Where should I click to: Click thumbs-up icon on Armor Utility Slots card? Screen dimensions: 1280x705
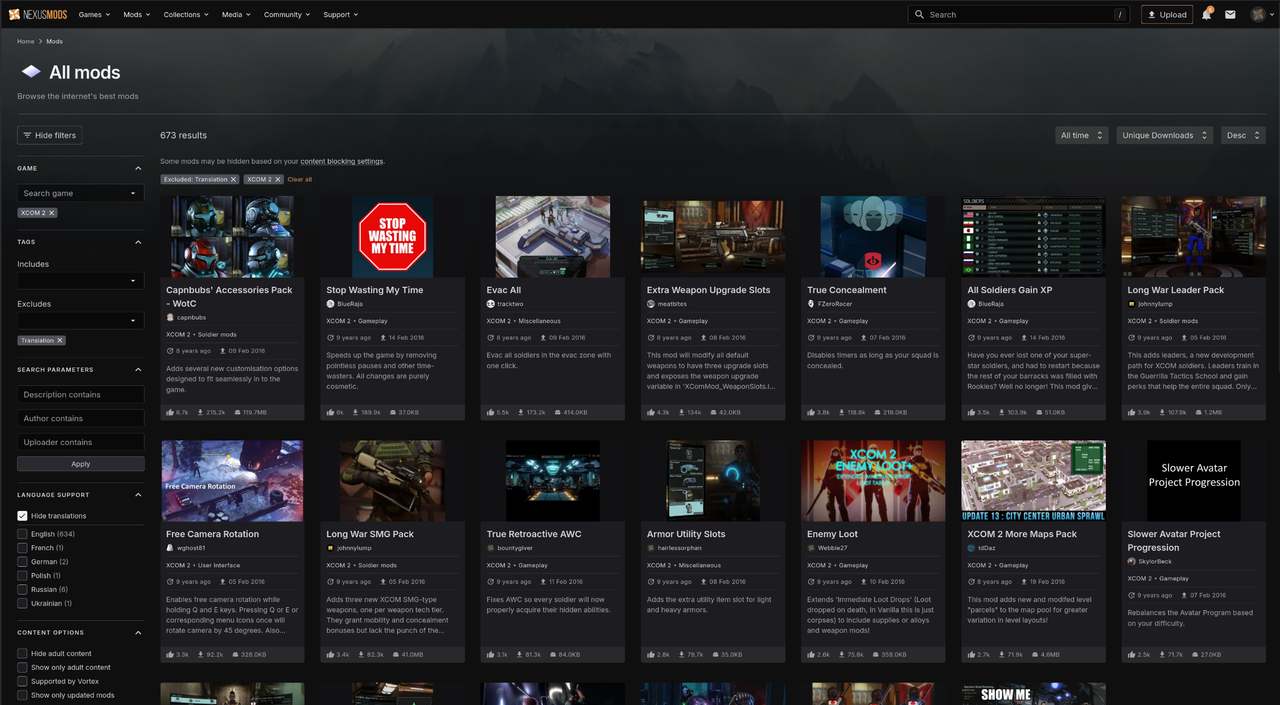point(651,655)
